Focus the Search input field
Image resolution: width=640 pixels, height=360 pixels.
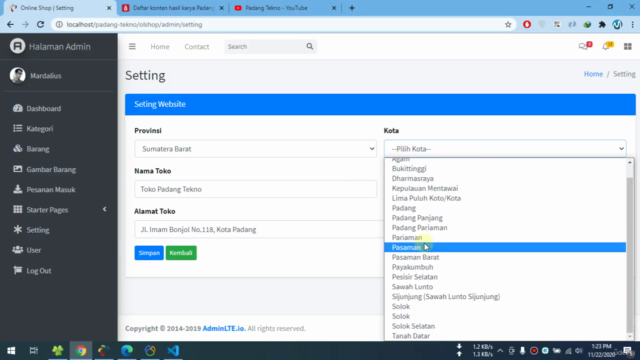point(264,47)
